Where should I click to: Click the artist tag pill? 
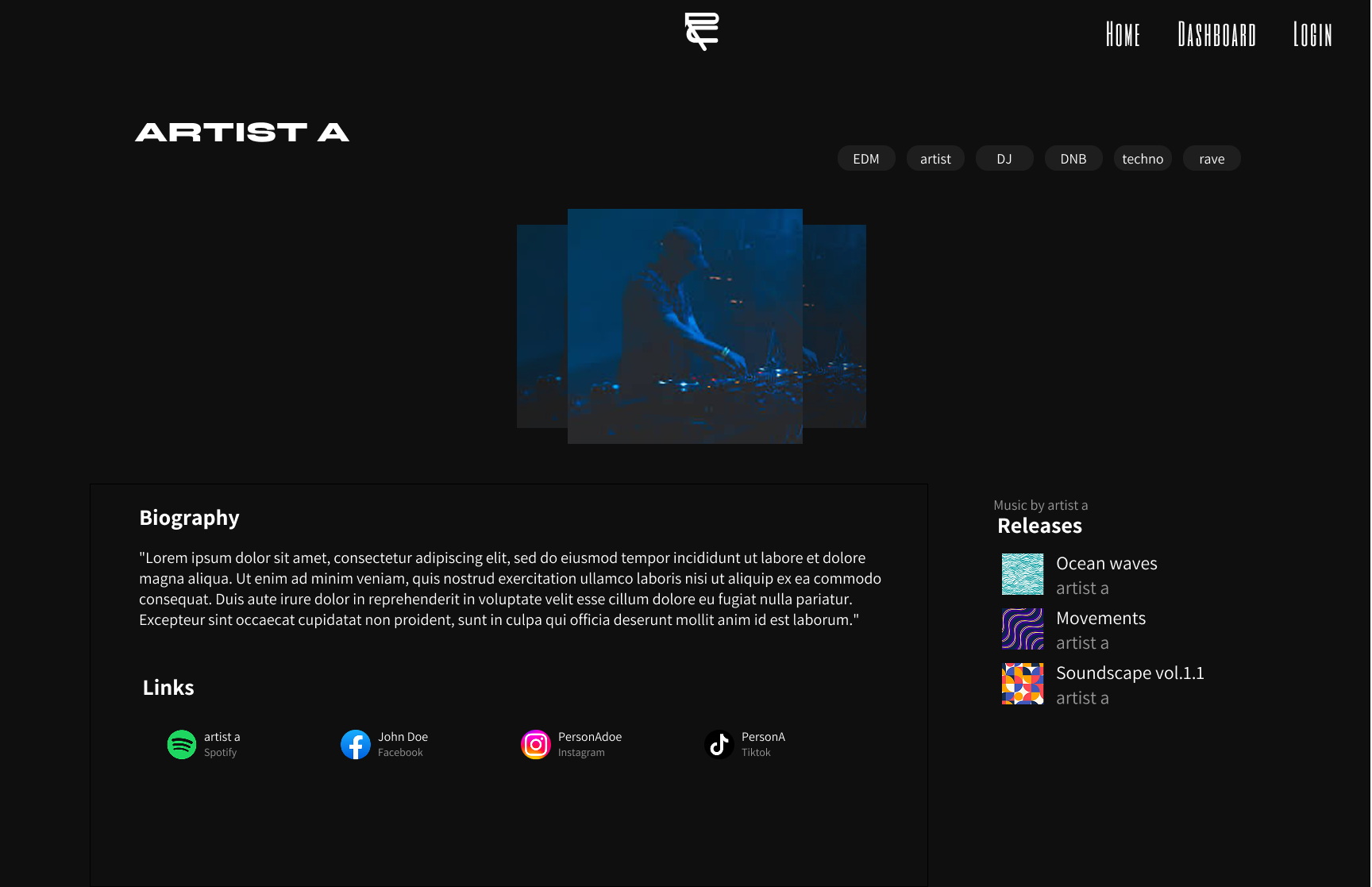935,158
